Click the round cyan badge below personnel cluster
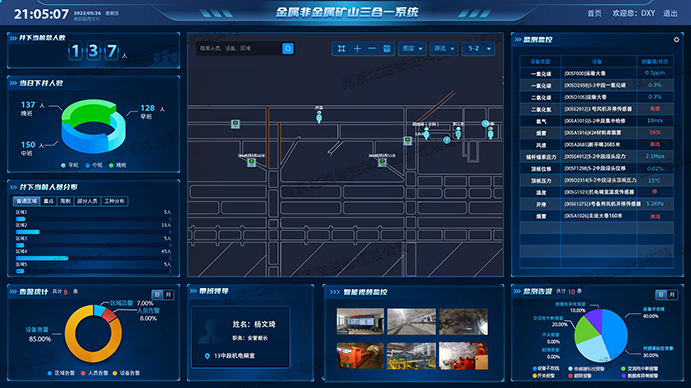This screenshot has width=691, height=388. click(x=446, y=140)
